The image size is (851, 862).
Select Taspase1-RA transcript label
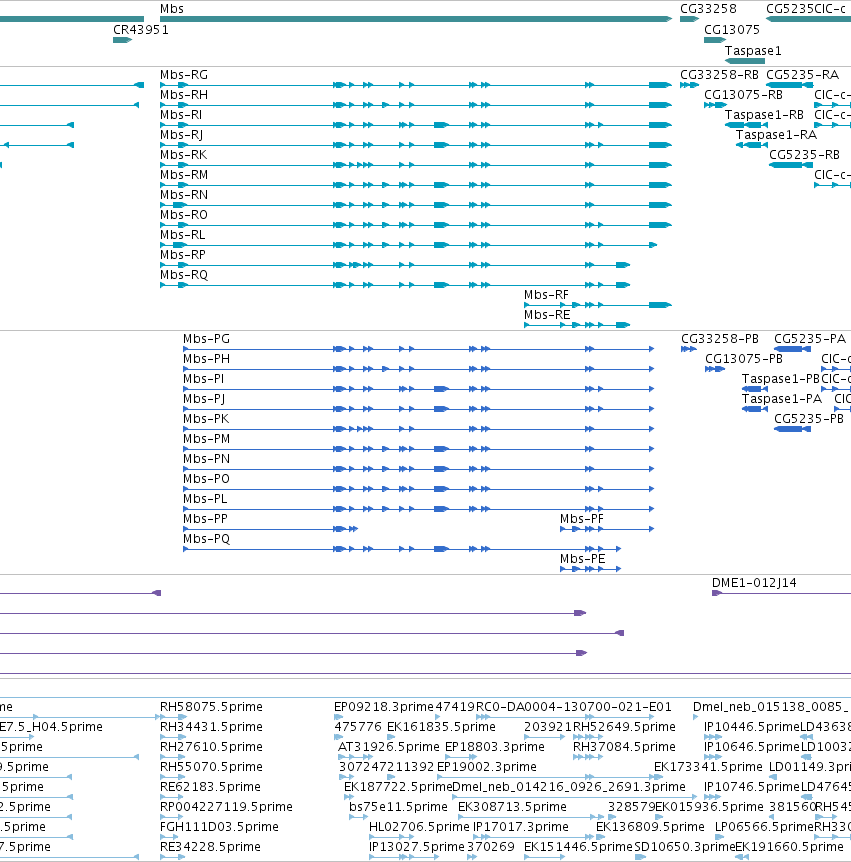(x=776, y=135)
